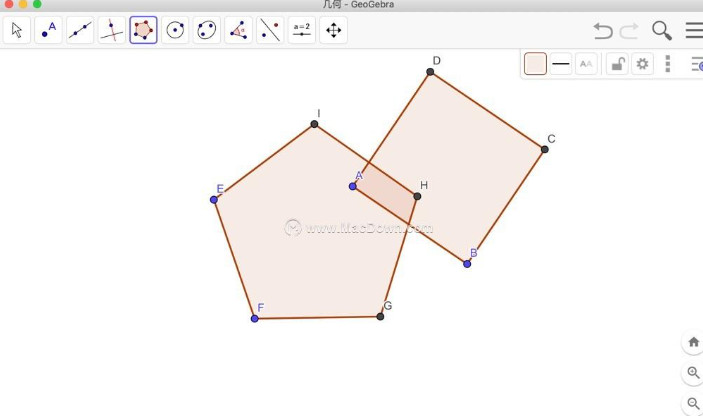703x416 pixels.
Task: Activate the Polygon tool
Action: [143, 30]
